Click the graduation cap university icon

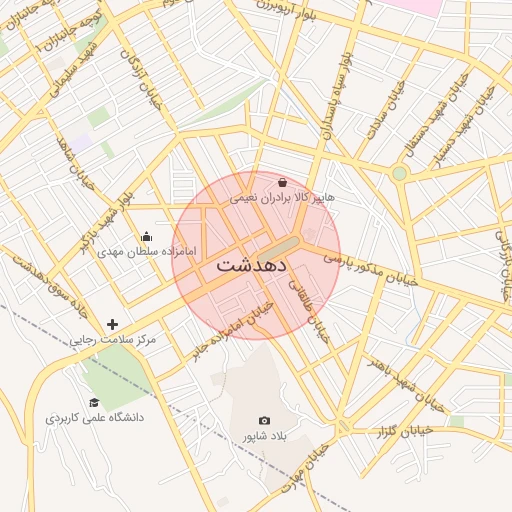(x=94, y=402)
